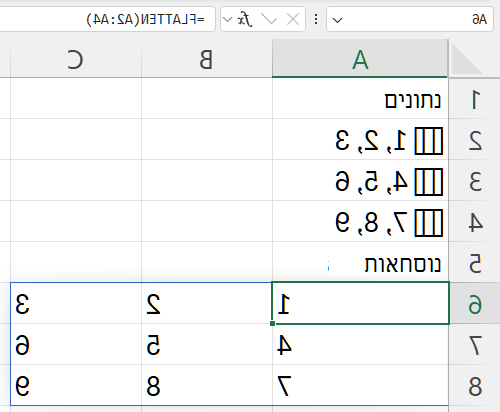Viewport: 500px width, 412px height.
Task: Click cell B8 containing 8
Action: click(207, 385)
